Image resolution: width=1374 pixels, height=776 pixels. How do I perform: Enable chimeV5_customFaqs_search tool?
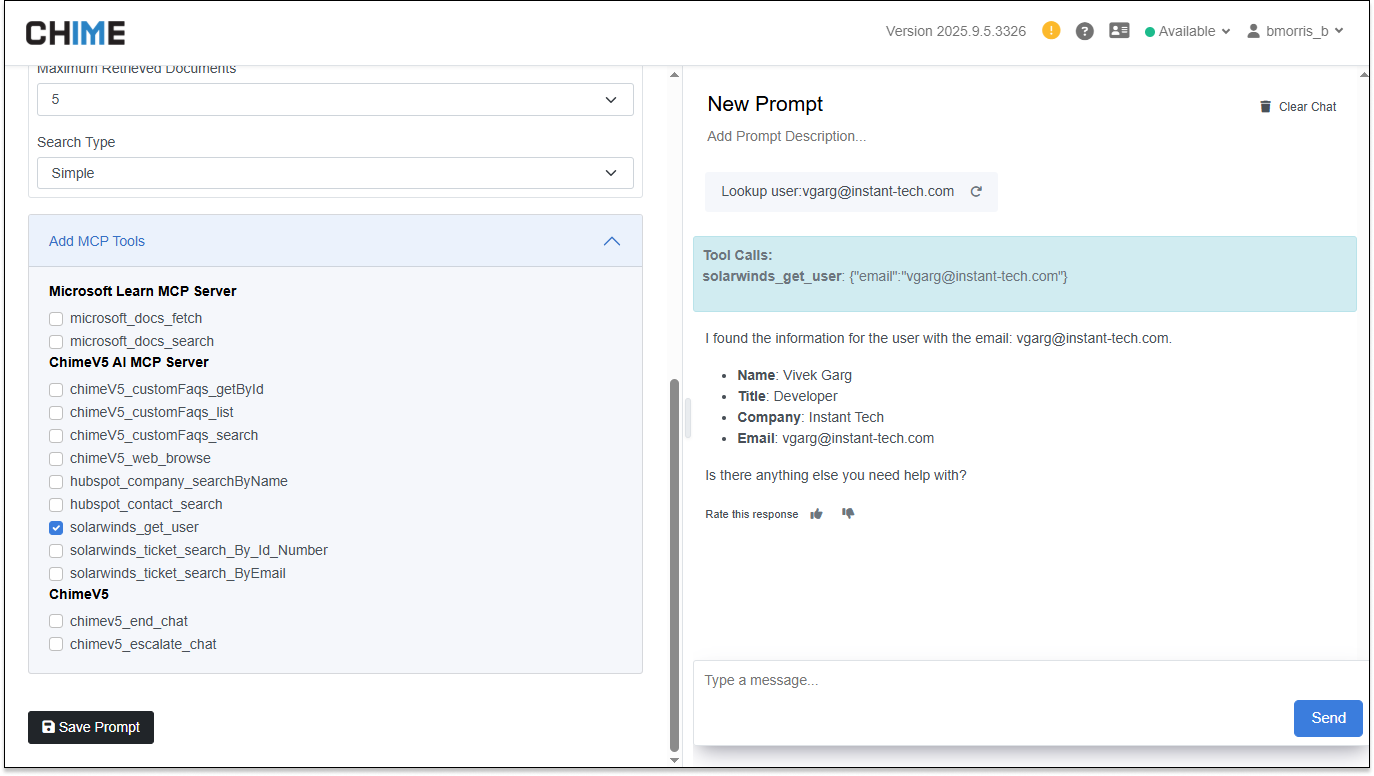click(x=56, y=435)
